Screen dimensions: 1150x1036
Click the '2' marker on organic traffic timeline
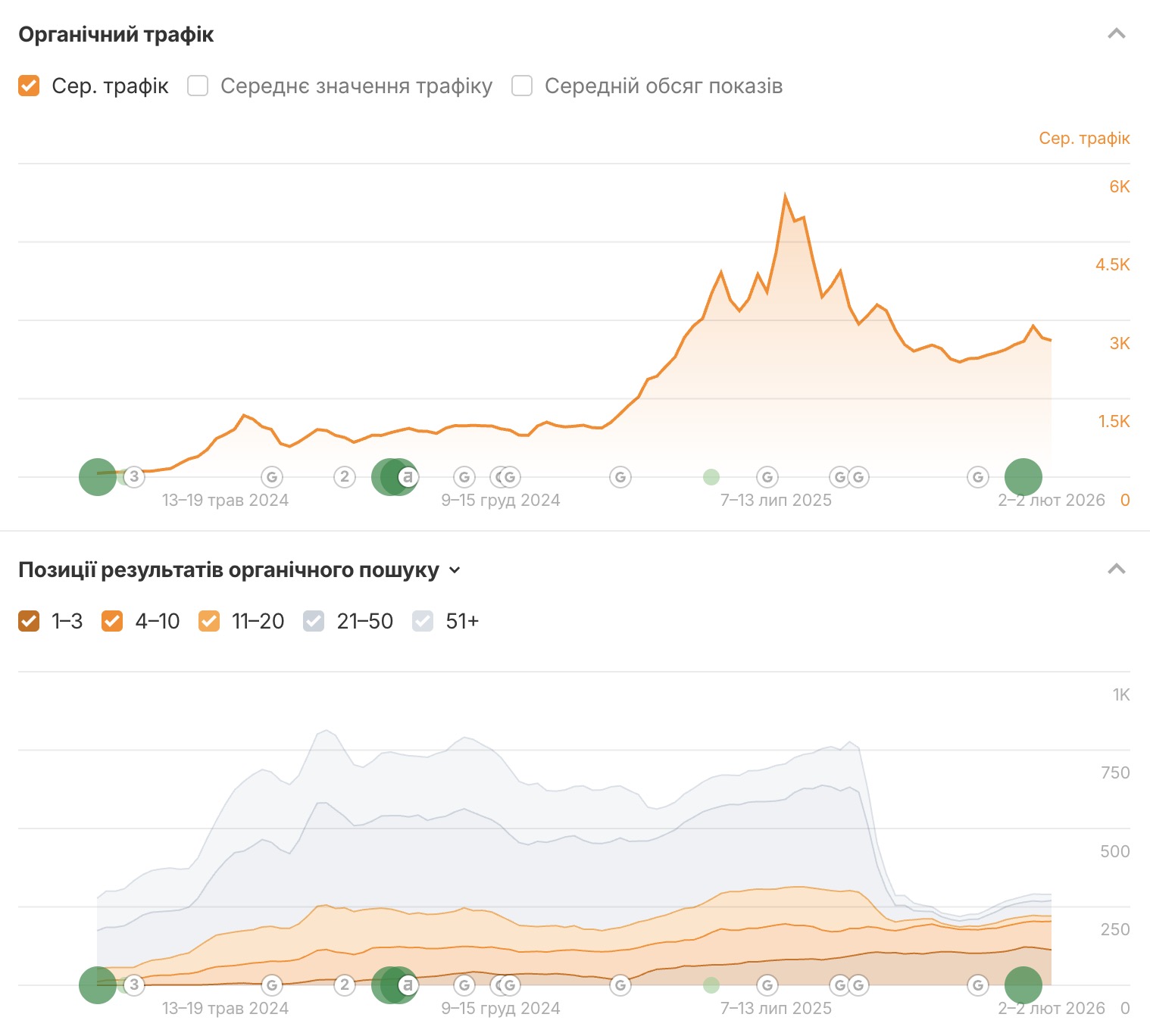tap(345, 476)
